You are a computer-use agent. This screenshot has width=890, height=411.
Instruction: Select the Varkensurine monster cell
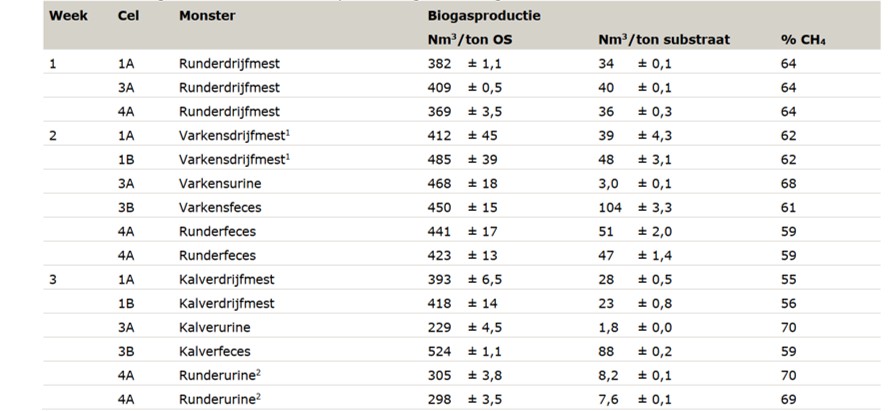pyautogui.click(x=220, y=183)
